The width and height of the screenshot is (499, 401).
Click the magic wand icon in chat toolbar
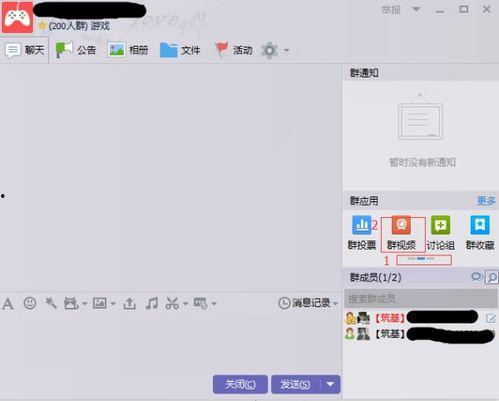point(51,303)
